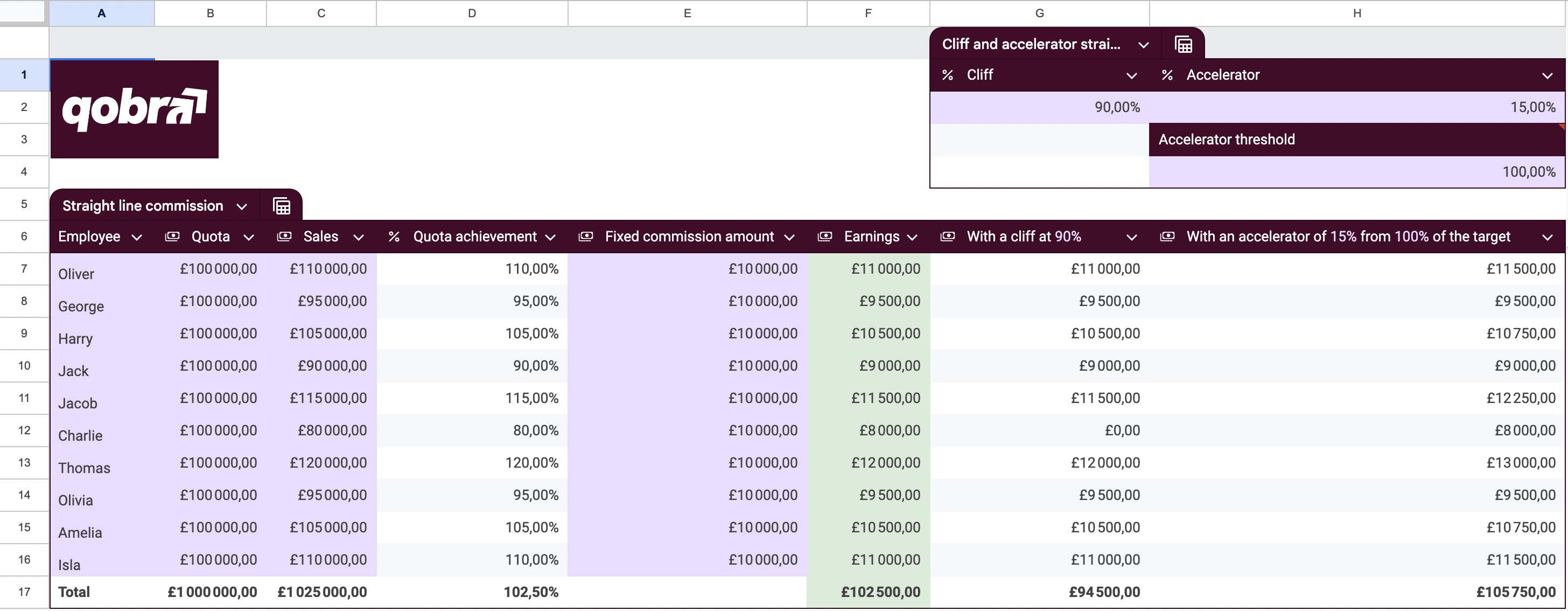Select row 1 header

[x=24, y=75]
